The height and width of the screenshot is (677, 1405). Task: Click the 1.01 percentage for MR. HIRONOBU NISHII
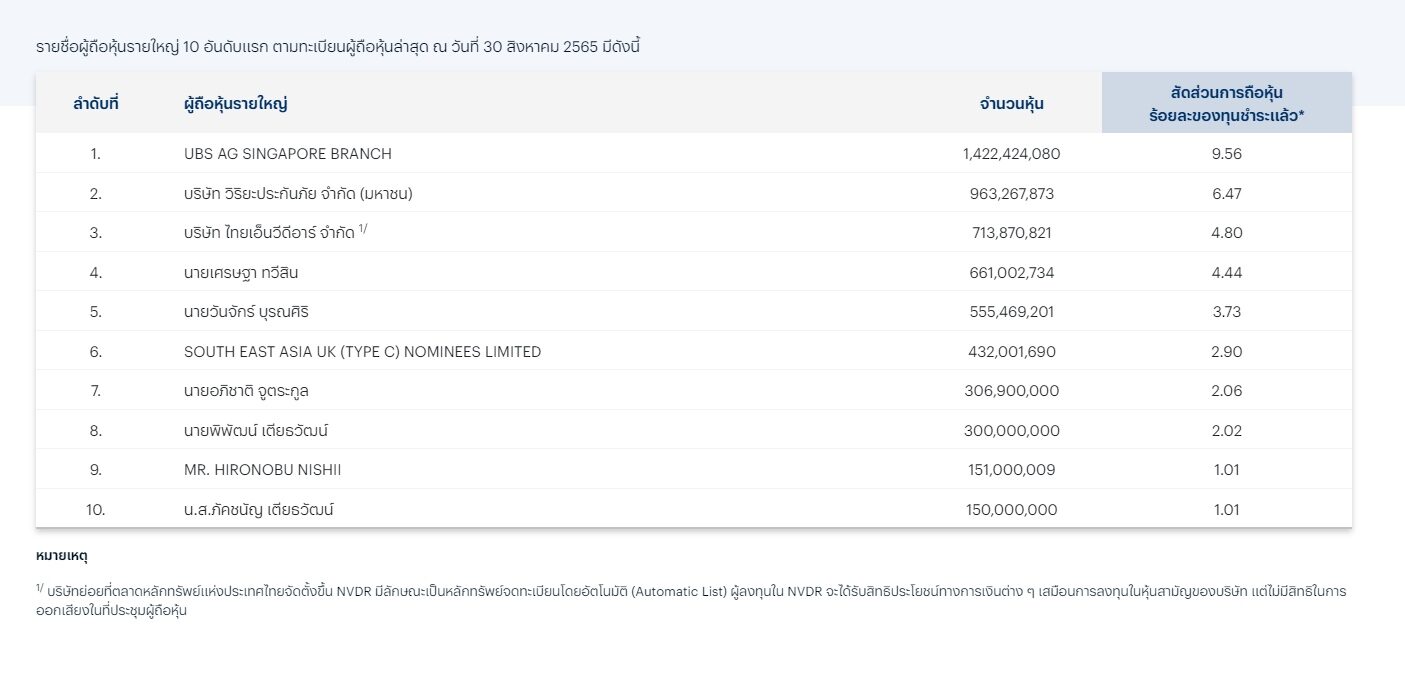[1227, 470]
